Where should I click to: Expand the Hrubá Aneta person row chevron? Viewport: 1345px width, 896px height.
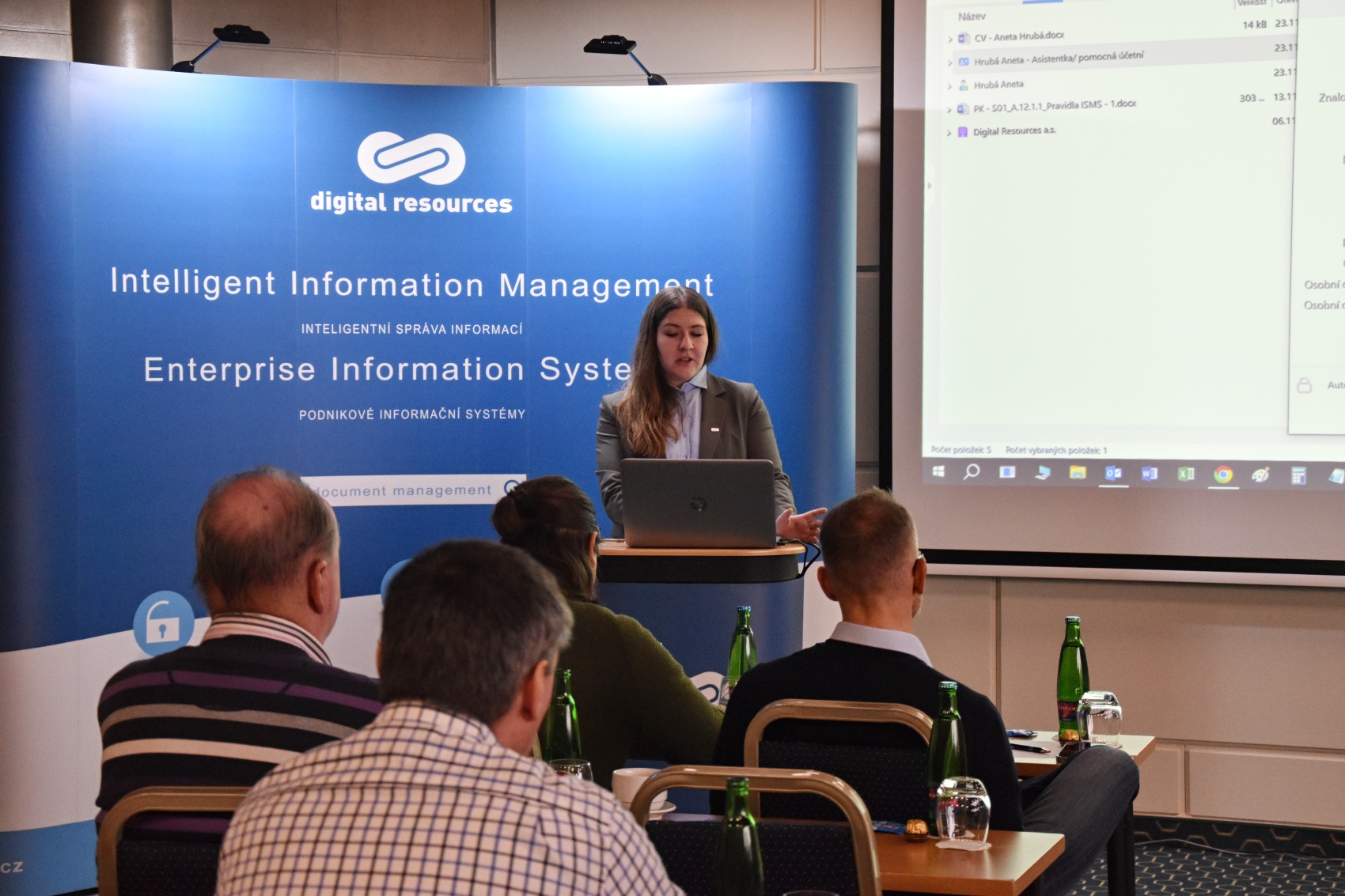click(950, 86)
